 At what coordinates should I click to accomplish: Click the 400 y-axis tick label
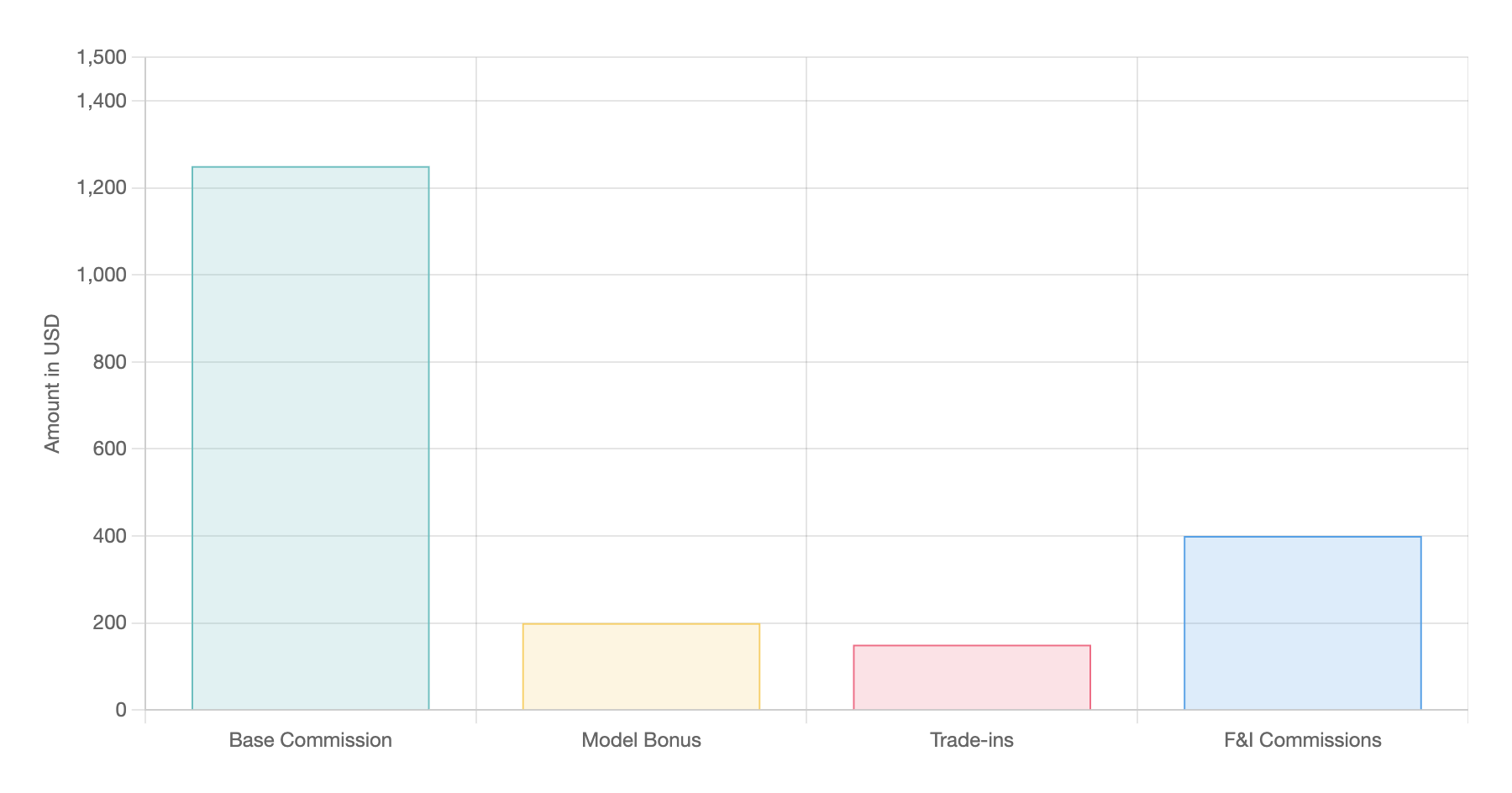pos(109,536)
